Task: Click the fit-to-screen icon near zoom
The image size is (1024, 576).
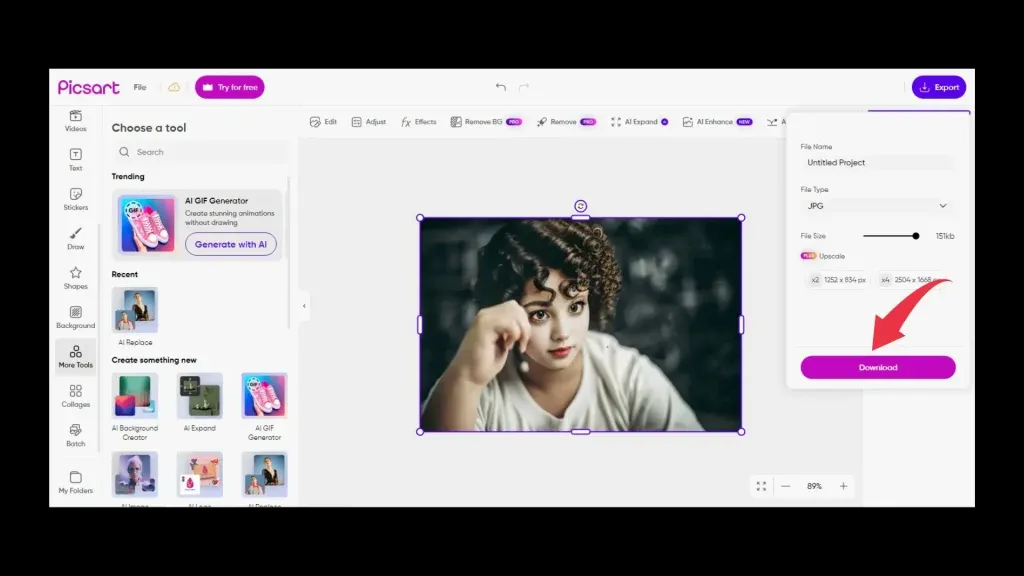Action: tap(761, 486)
